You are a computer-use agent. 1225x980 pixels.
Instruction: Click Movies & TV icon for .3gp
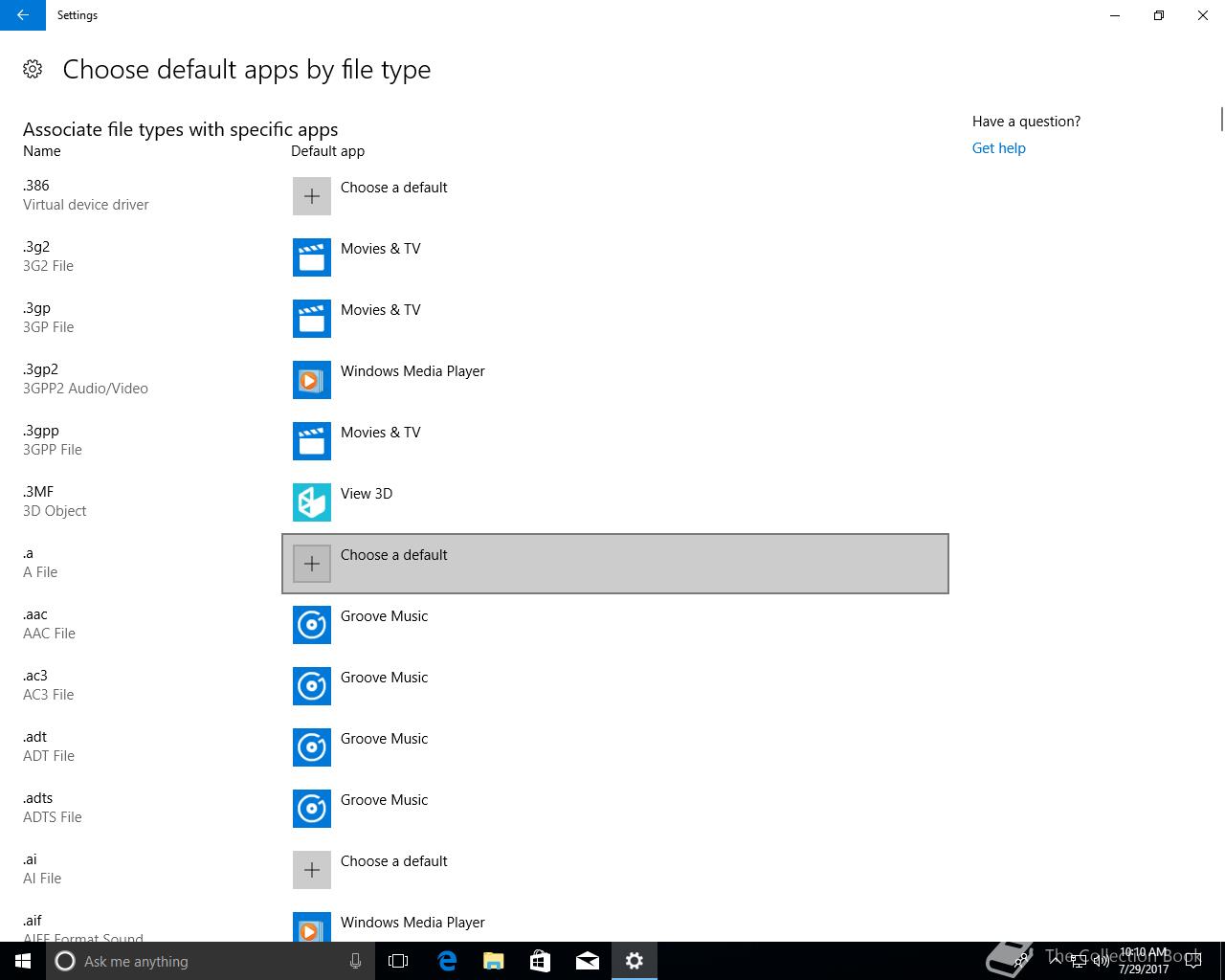[x=312, y=319]
